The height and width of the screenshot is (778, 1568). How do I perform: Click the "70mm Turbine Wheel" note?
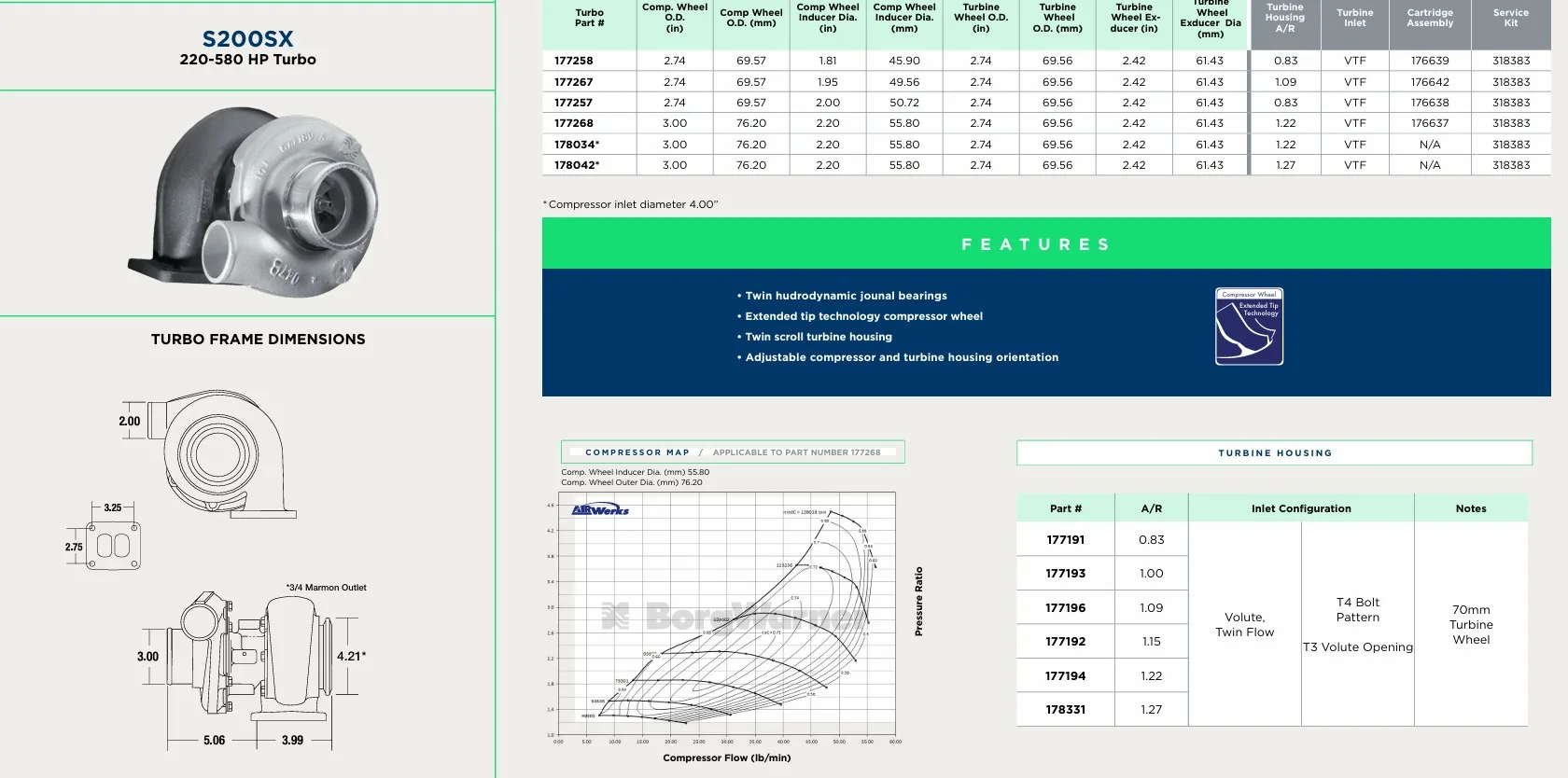tap(1471, 625)
